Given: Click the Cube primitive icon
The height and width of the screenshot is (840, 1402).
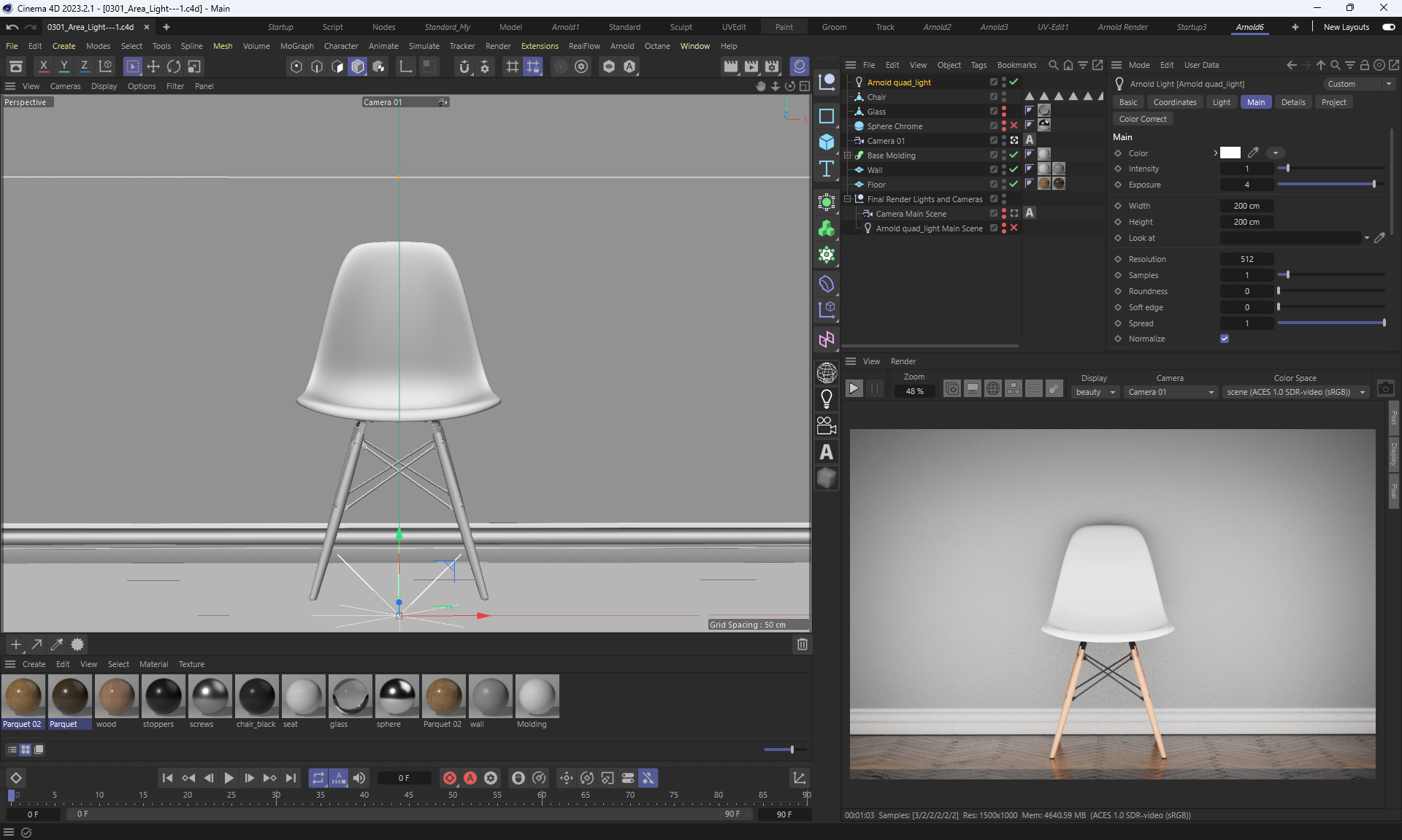Looking at the screenshot, I should [x=827, y=142].
